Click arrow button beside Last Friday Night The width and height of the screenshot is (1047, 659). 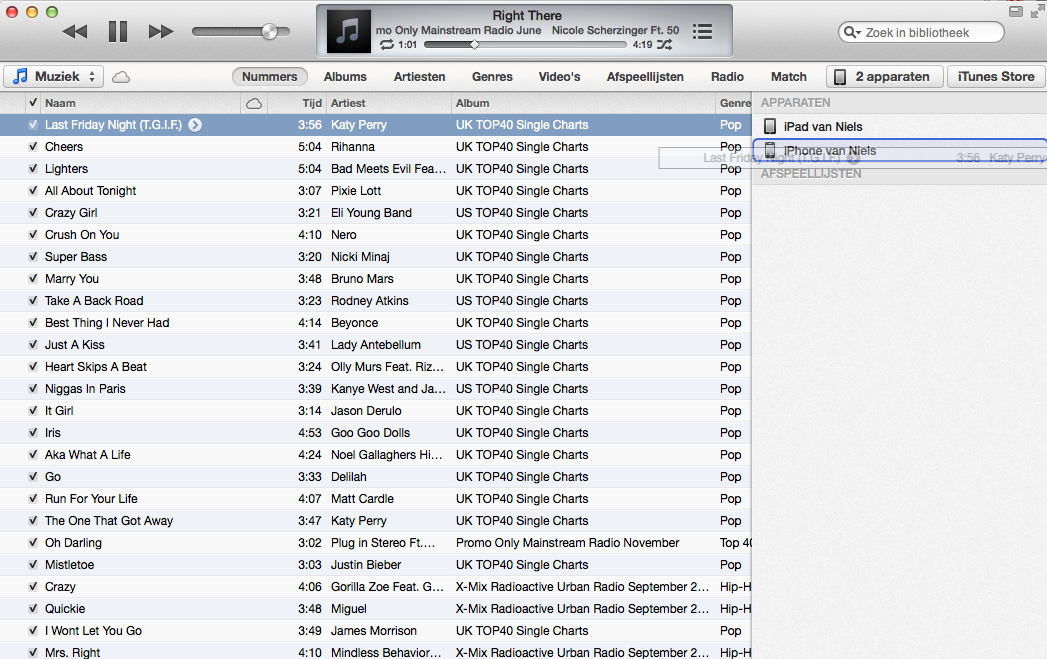tap(195, 125)
